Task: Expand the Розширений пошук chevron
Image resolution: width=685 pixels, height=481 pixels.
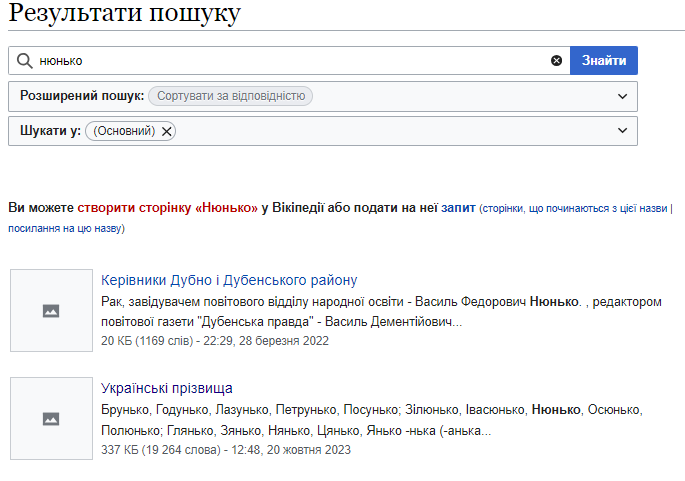Action: pos(623,96)
